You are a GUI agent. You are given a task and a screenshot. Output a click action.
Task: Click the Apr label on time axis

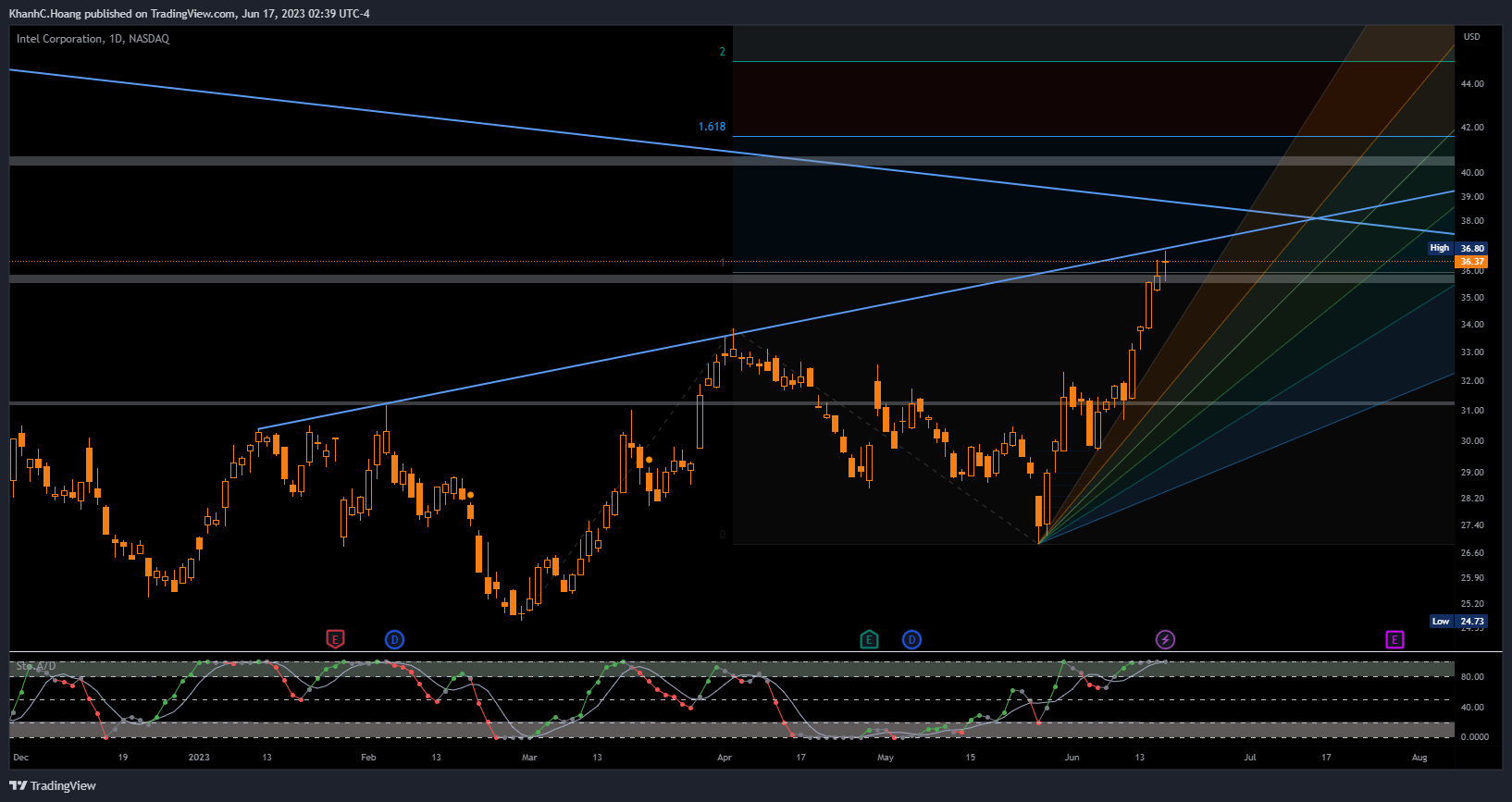pos(725,758)
